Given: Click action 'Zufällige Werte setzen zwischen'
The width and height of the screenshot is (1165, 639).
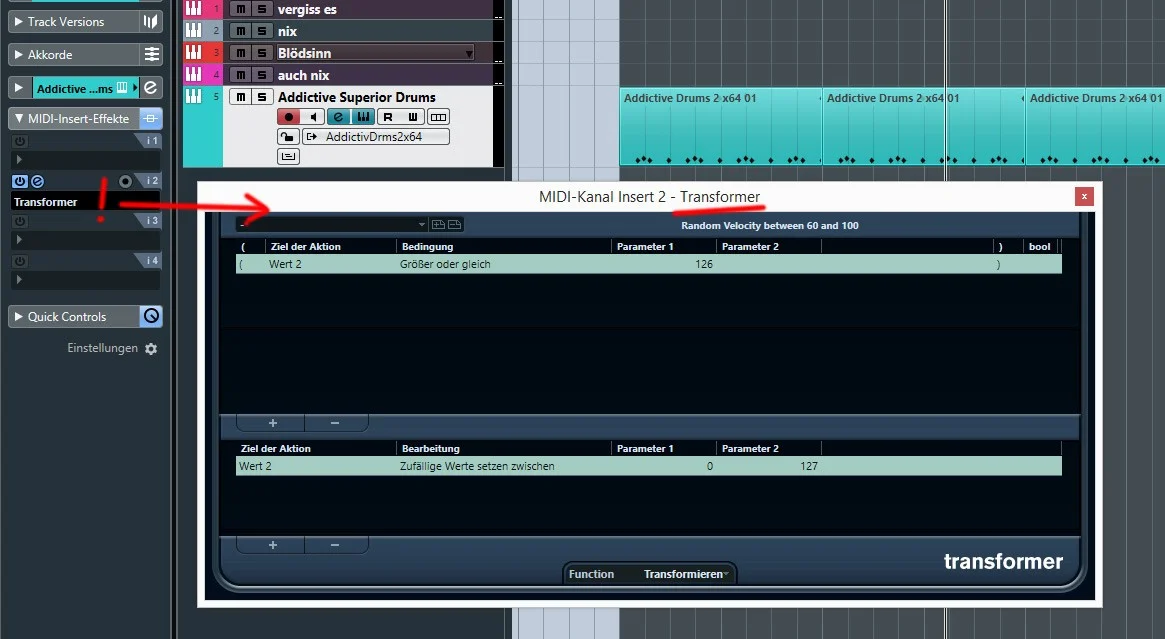Looking at the screenshot, I should click(476, 466).
